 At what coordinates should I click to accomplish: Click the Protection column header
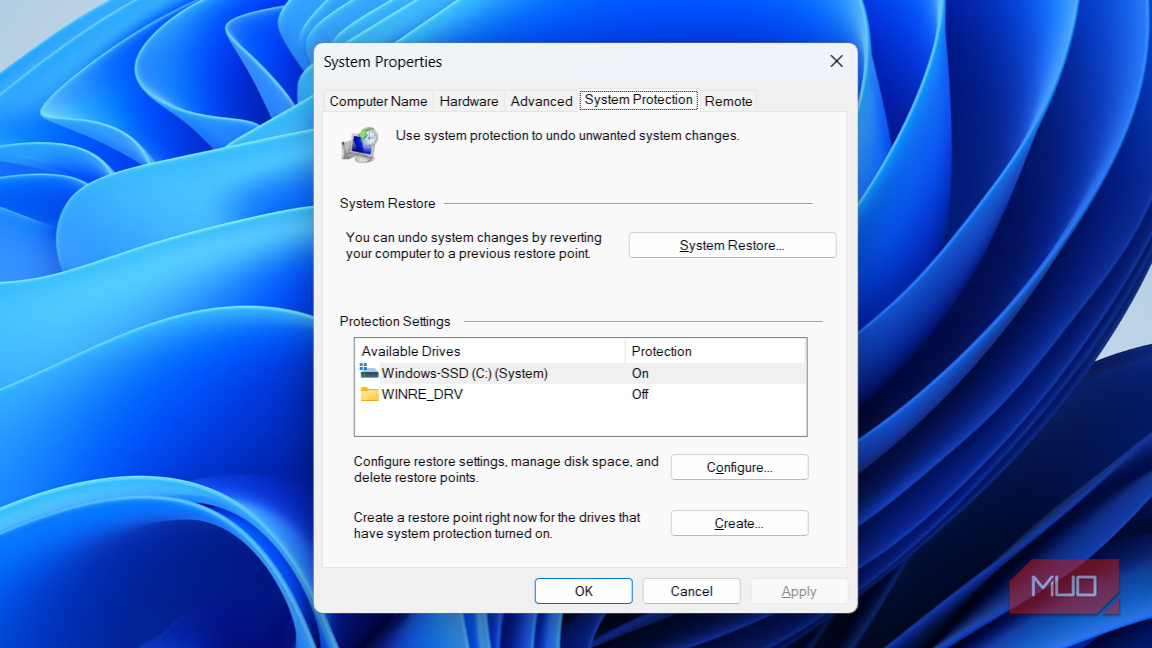[x=716, y=351]
